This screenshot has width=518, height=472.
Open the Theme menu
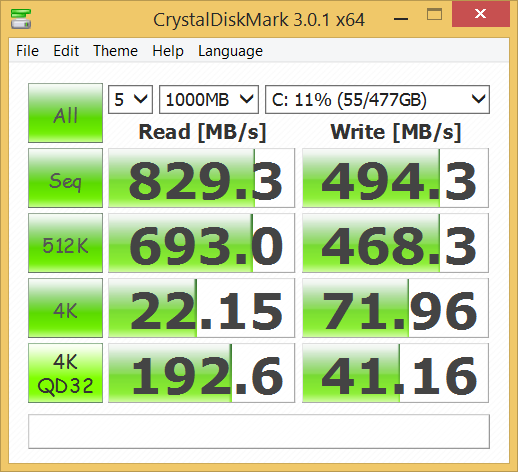tap(115, 51)
